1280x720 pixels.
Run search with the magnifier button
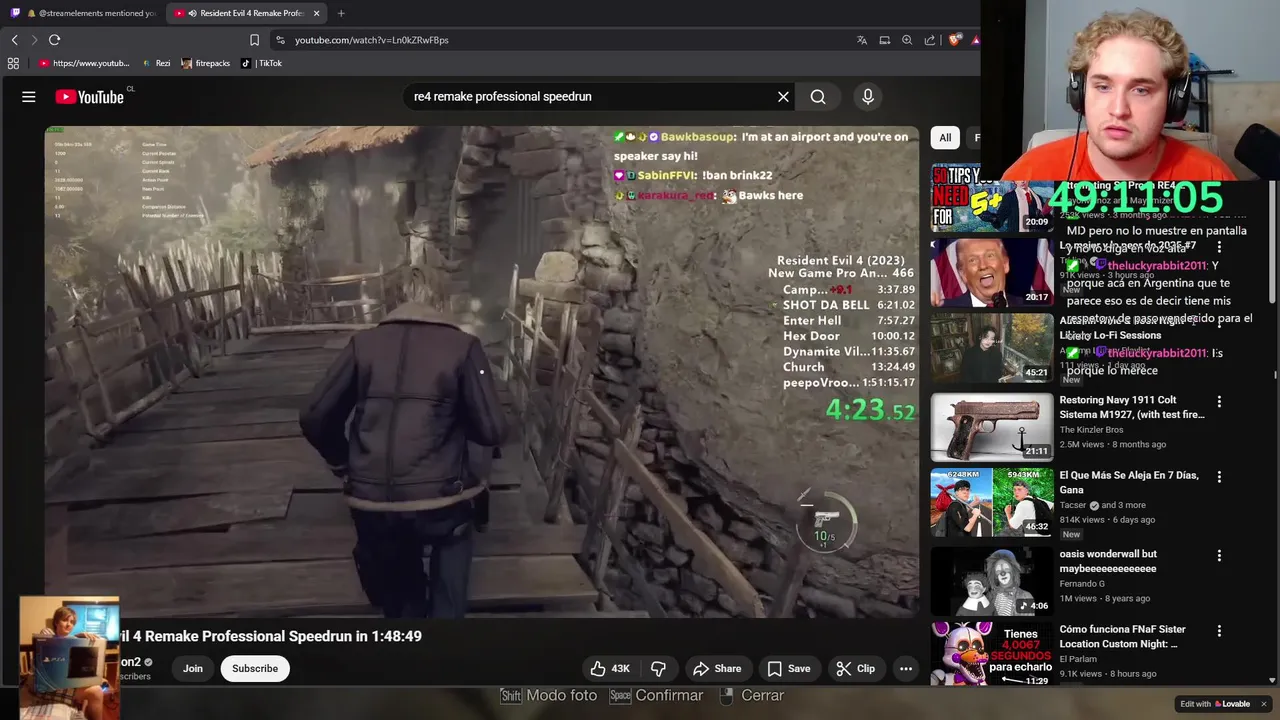818,97
